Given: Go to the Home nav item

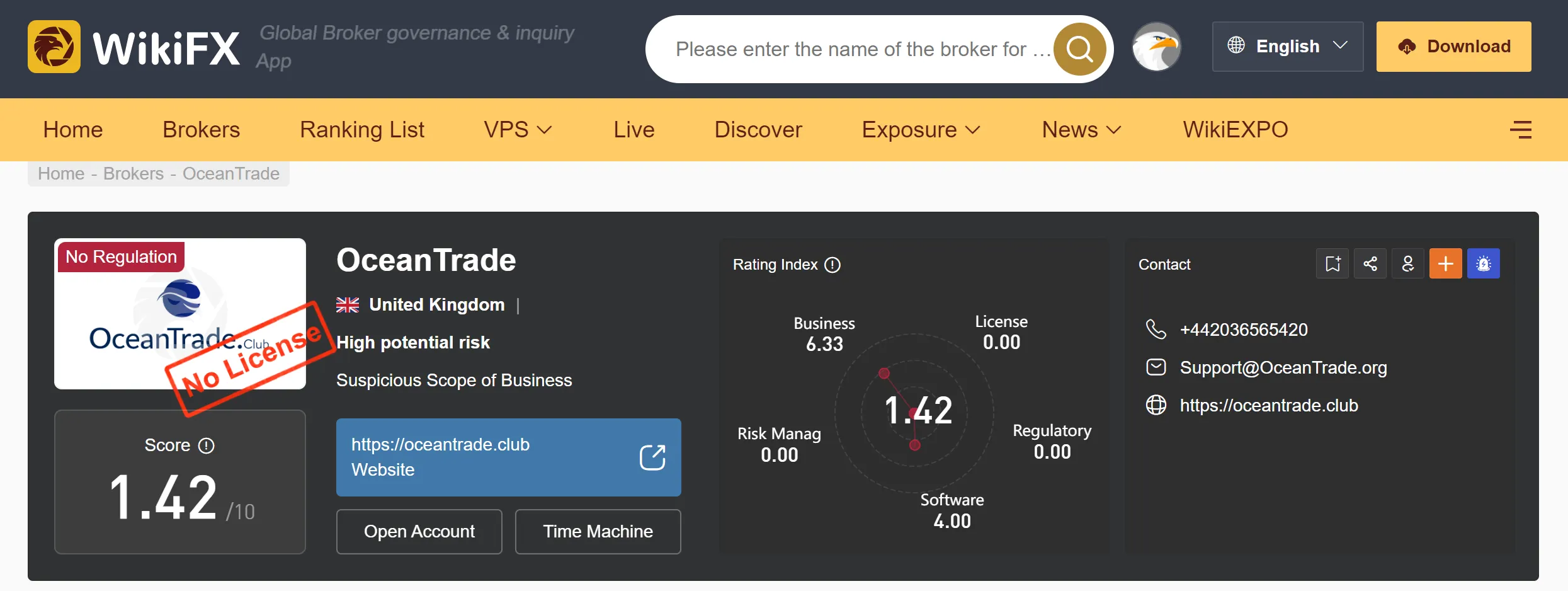Looking at the screenshot, I should tap(73, 130).
